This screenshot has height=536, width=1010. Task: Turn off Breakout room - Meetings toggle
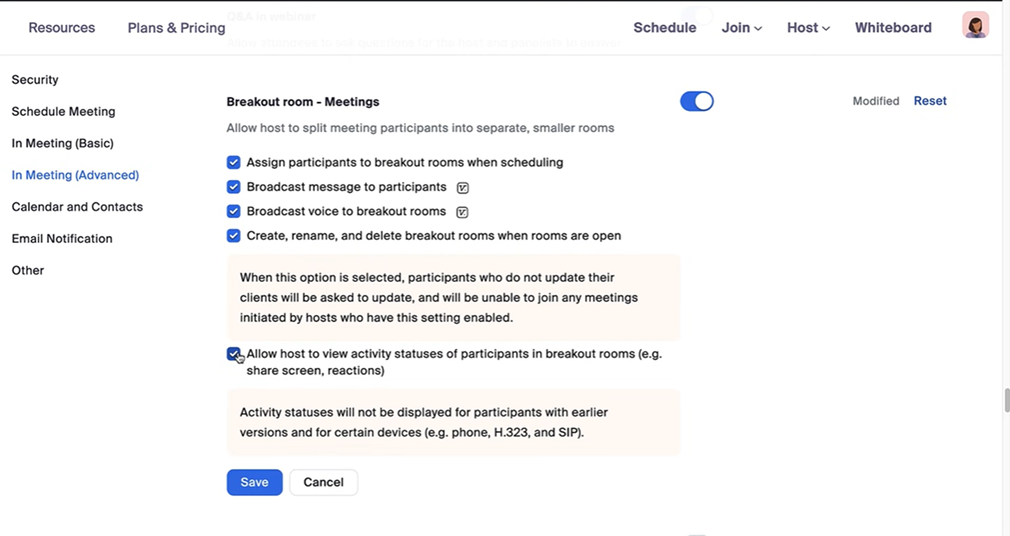[x=697, y=101]
